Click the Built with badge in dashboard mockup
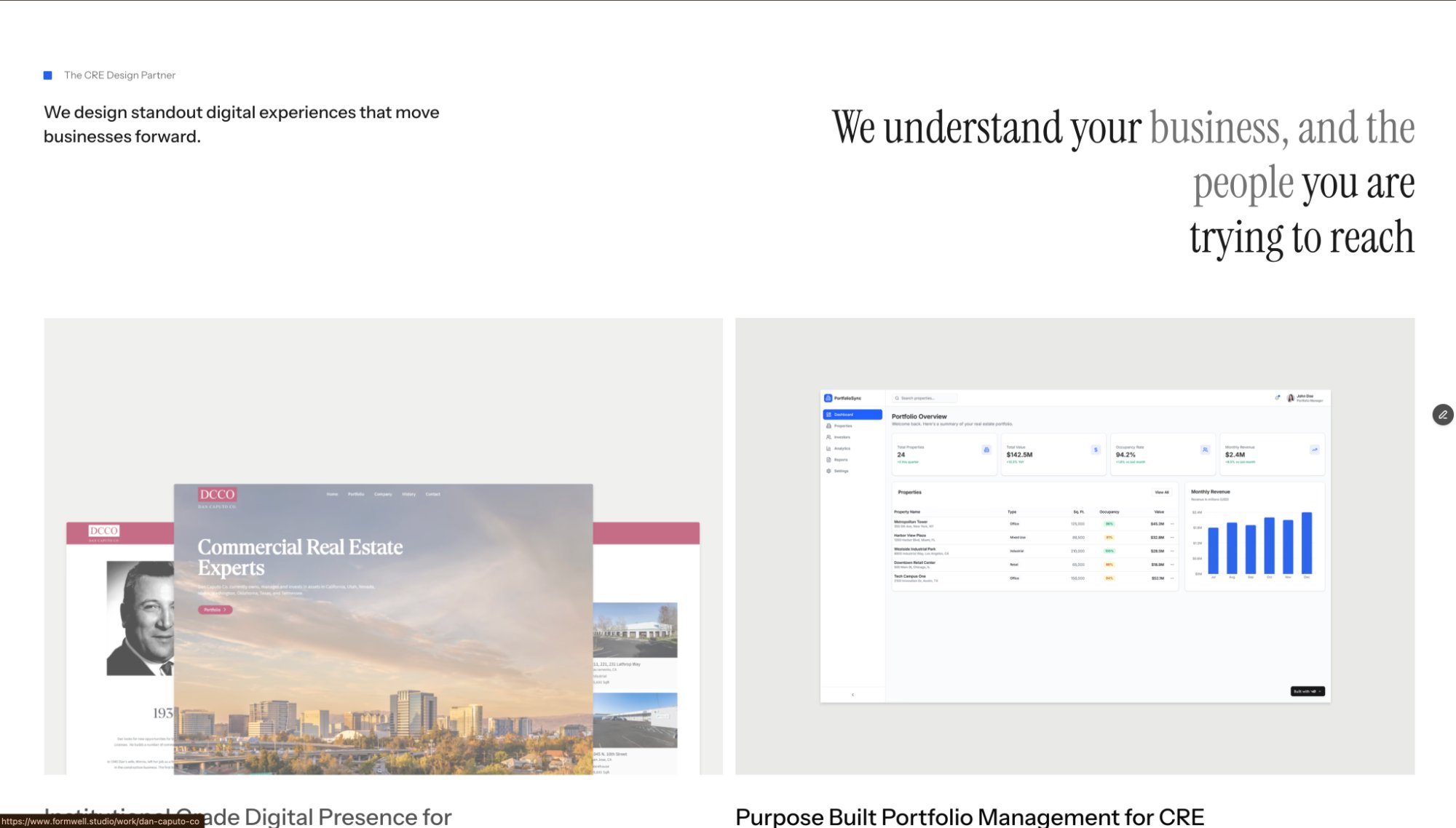Viewport: 1456px width, 828px height. (x=1307, y=691)
